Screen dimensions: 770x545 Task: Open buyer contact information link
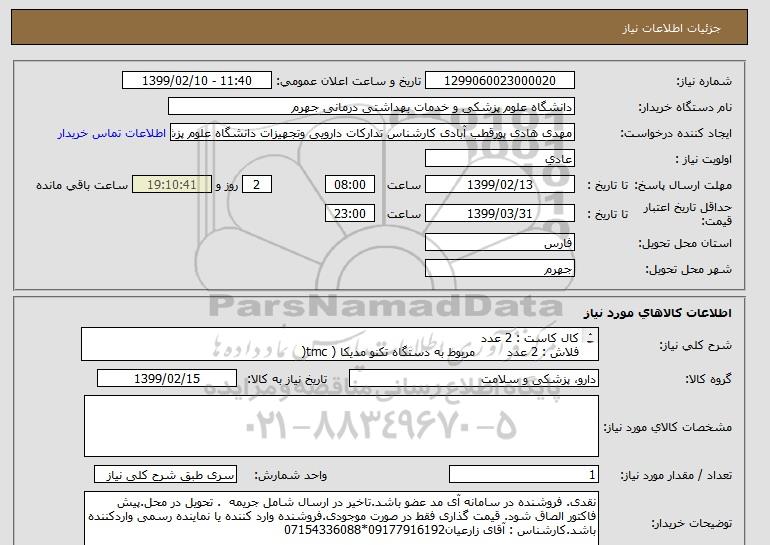[111, 134]
